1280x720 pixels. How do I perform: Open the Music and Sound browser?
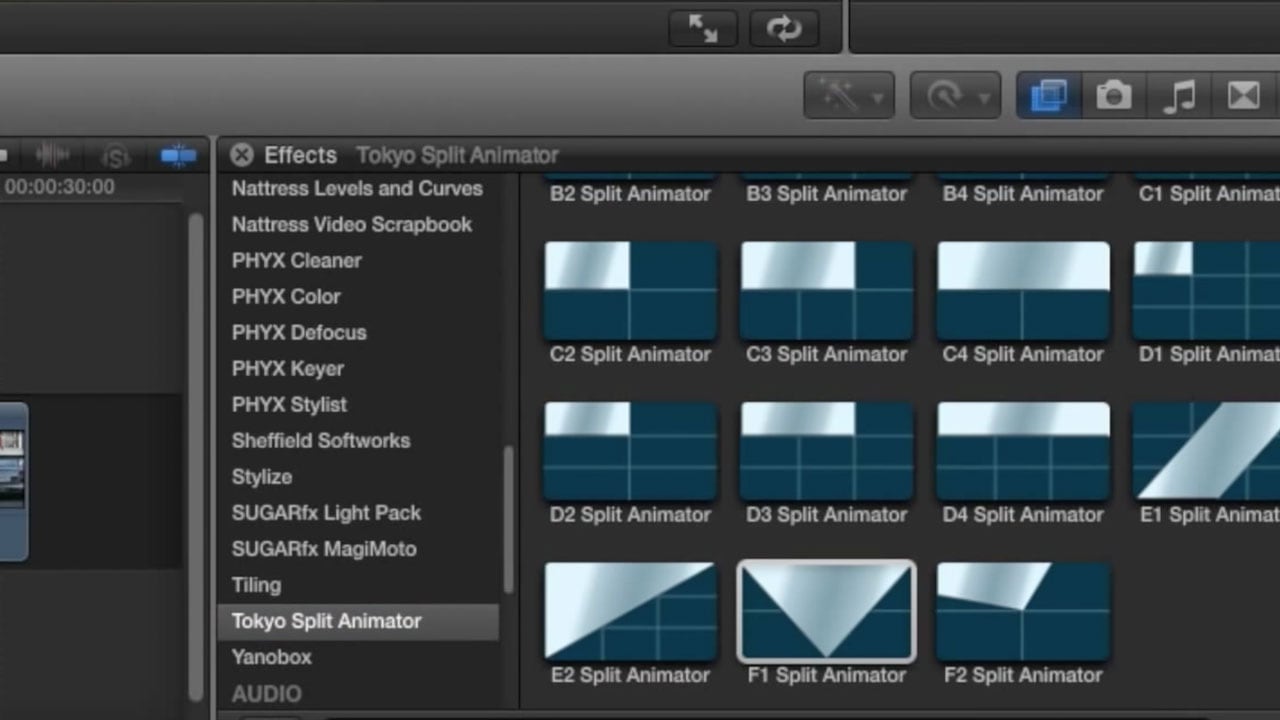point(1179,96)
